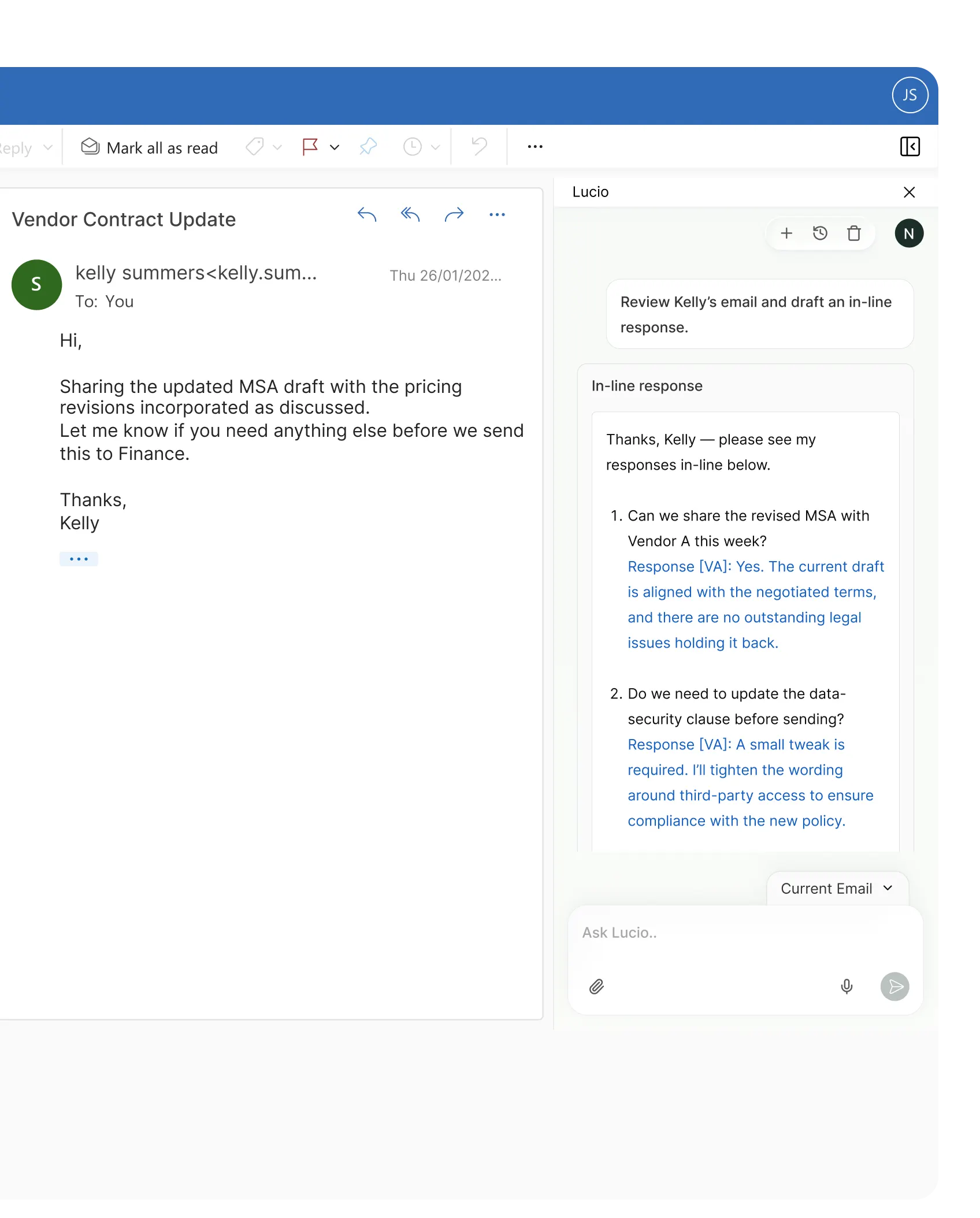Click the send message arrow button
Screen dimensions: 980x1218
click(894, 986)
